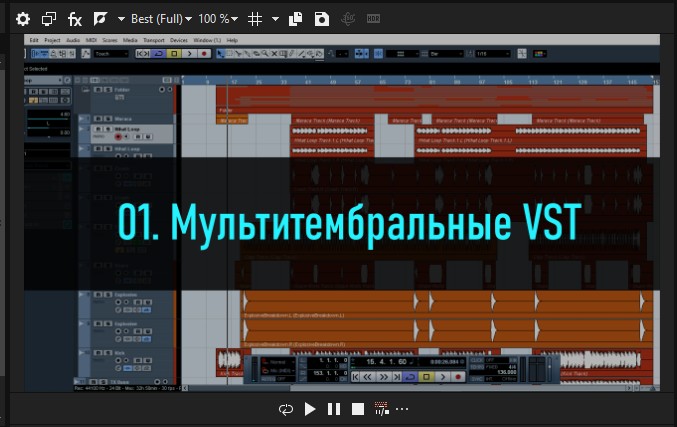This screenshot has width=677, height=427.
Task: Click the Help menu in Cubase
Action: [x=232, y=40]
